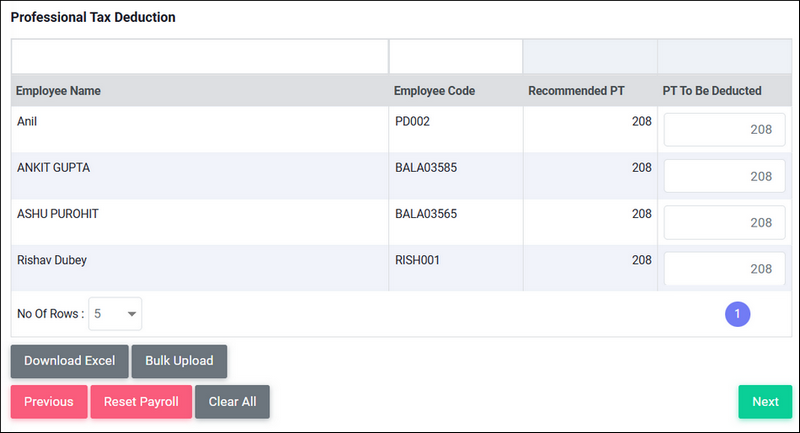800x433 pixels.
Task: Go back with the Previous button
Action: (x=49, y=402)
